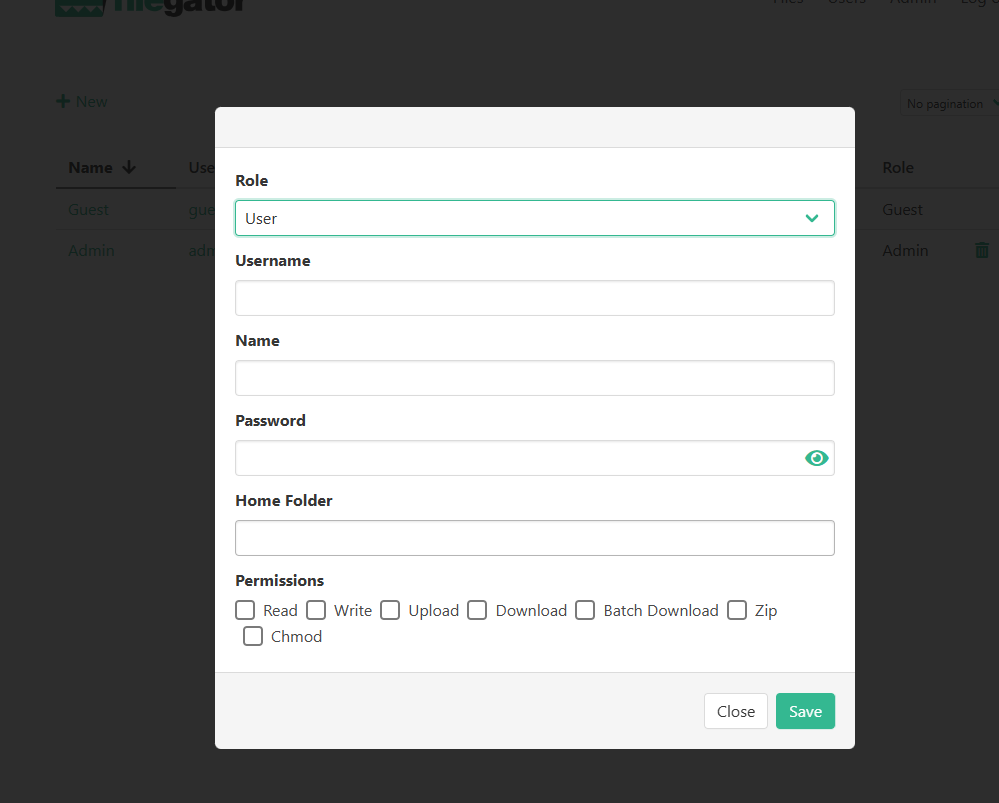Click the Role dropdown chevron arrow
The width and height of the screenshot is (999, 803).
click(812, 218)
